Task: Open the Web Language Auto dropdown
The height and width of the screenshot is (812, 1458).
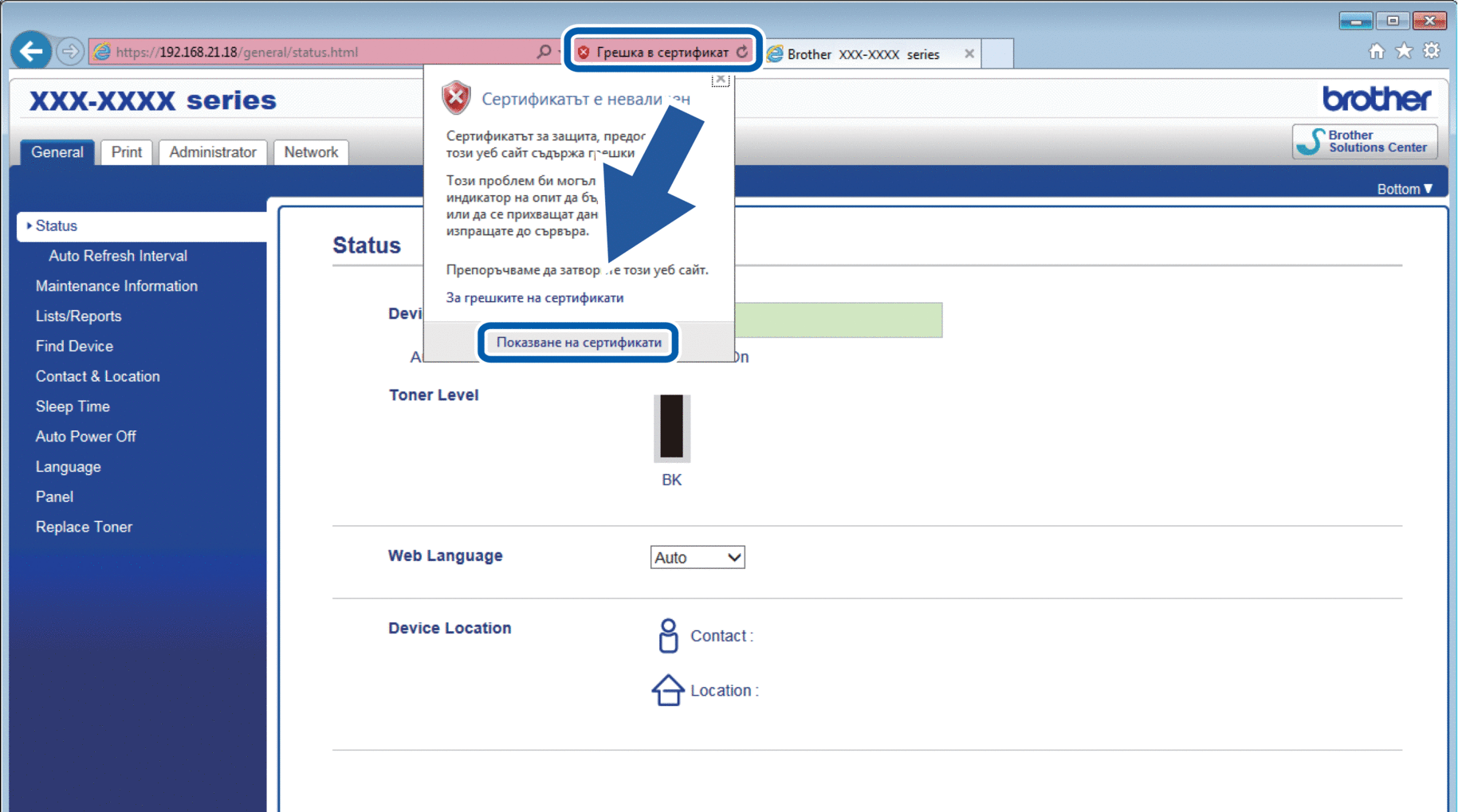Action: (698, 558)
